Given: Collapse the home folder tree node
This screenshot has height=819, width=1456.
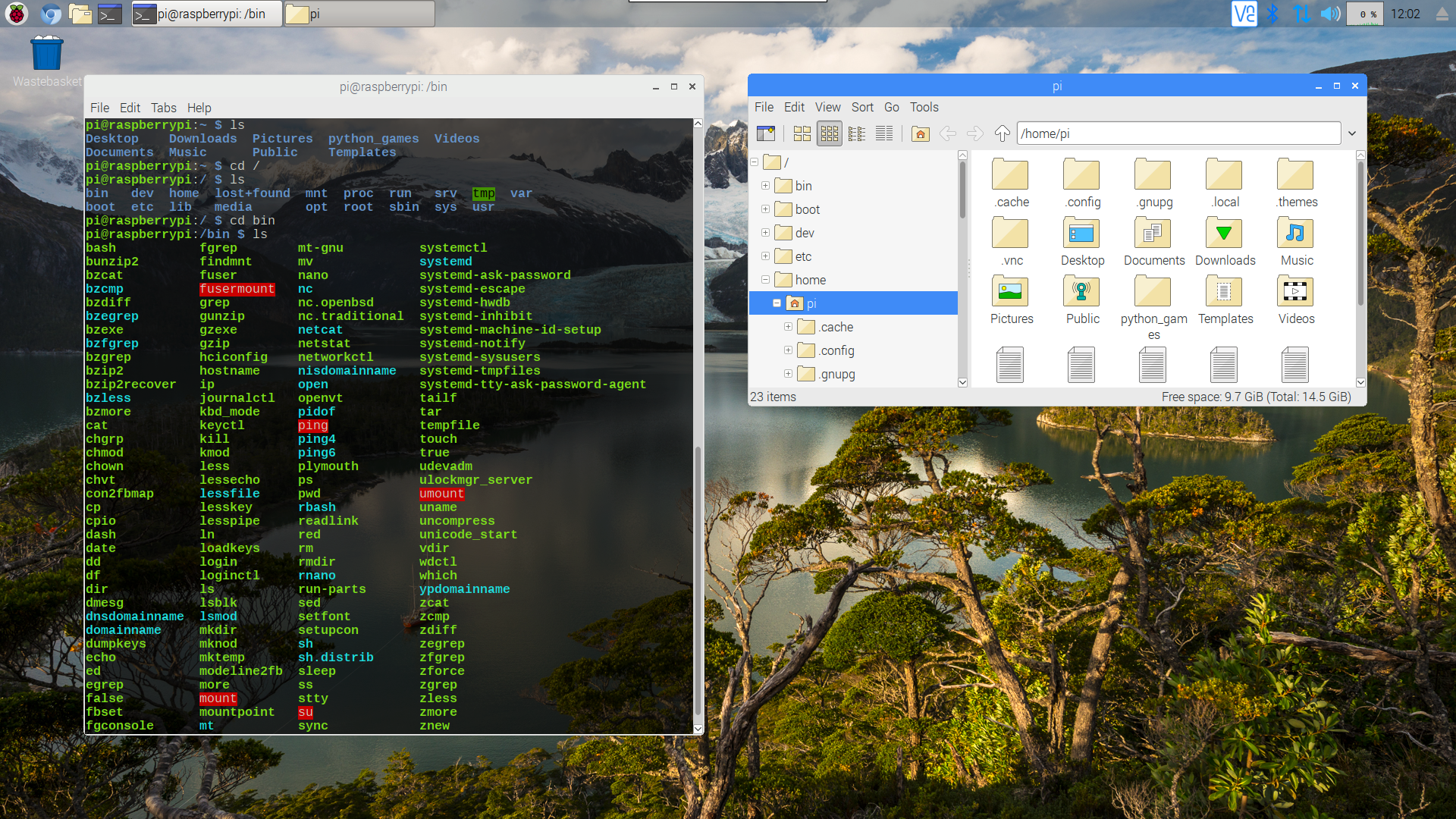Looking at the screenshot, I should [765, 280].
